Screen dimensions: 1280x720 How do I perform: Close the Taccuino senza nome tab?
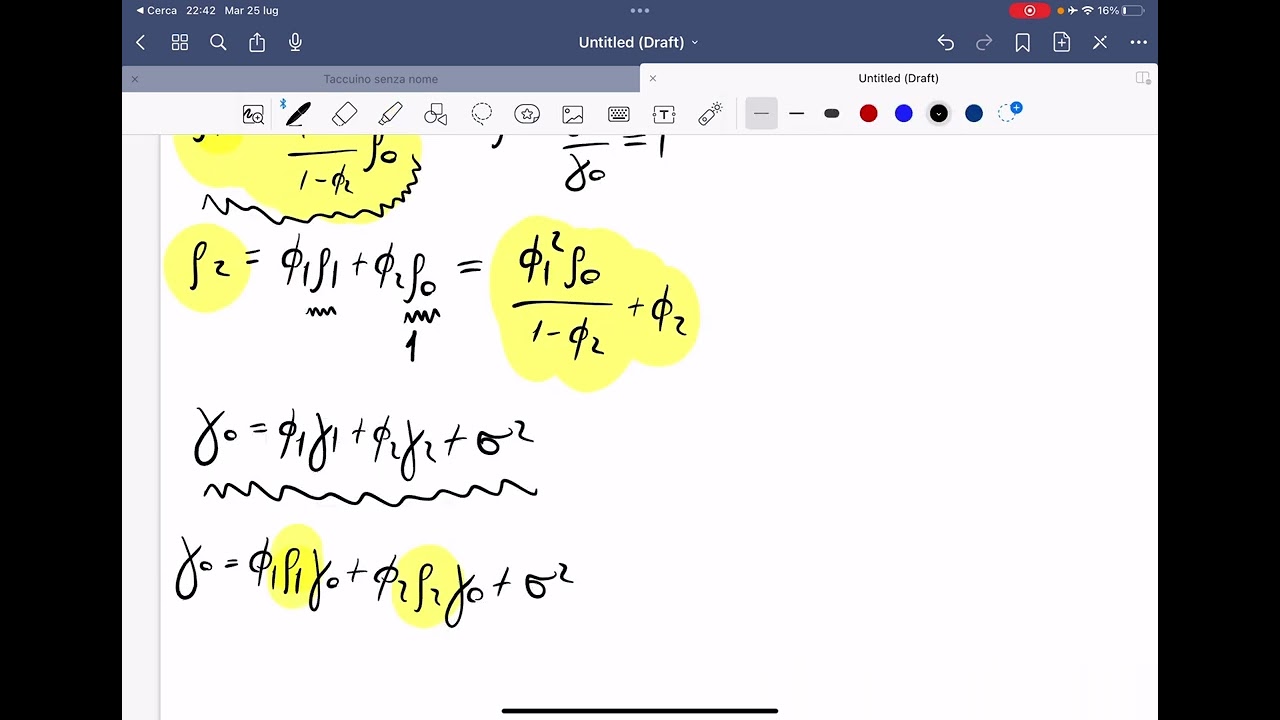coord(135,79)
